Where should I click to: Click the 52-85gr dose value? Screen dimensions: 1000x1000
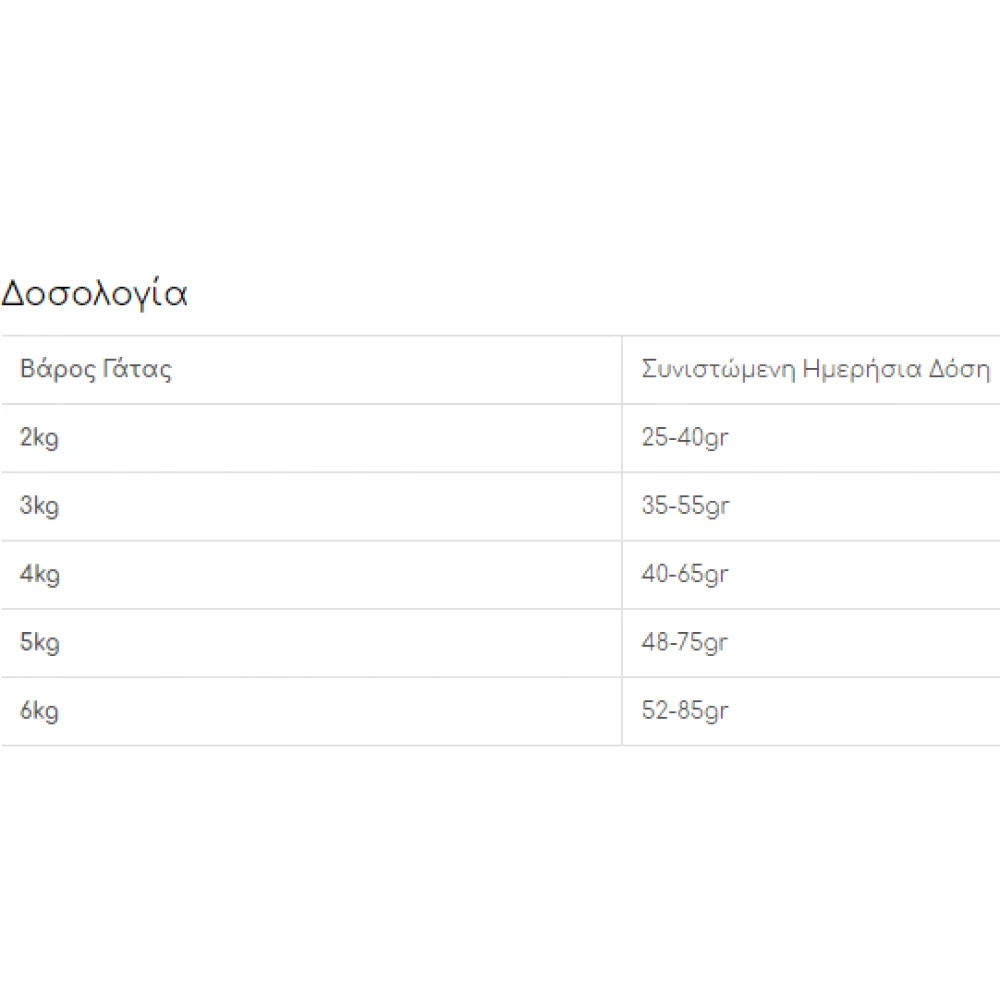pyautogui.click(x=685, y=711)
